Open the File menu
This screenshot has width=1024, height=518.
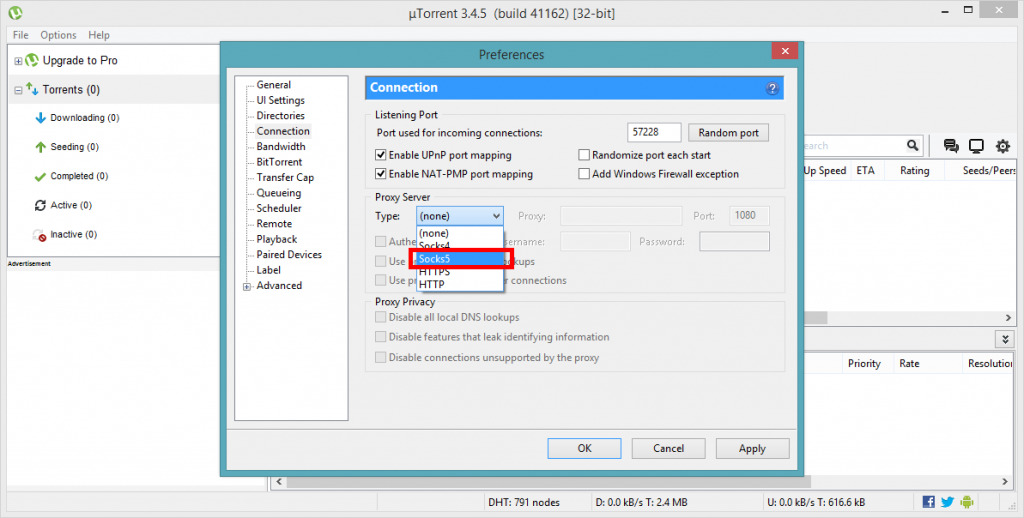tap(21, 35)
